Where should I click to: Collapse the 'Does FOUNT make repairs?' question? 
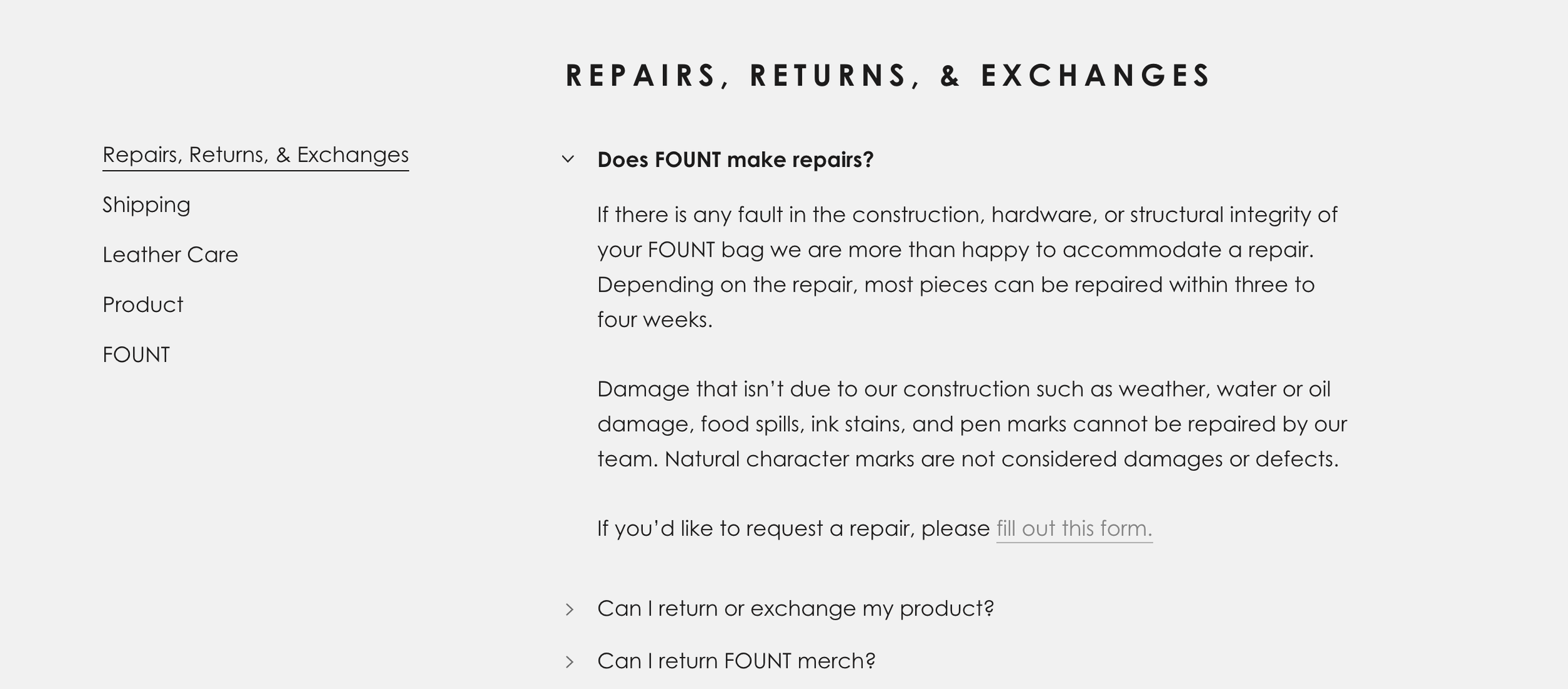click(x=735, y=159)
